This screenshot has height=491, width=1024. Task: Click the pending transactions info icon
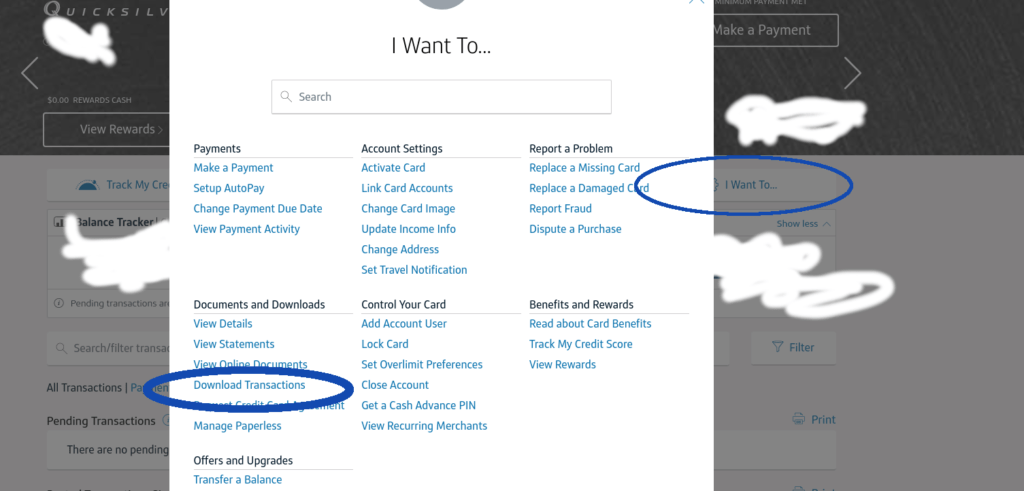pyautogui.click(x=59, y=304)
